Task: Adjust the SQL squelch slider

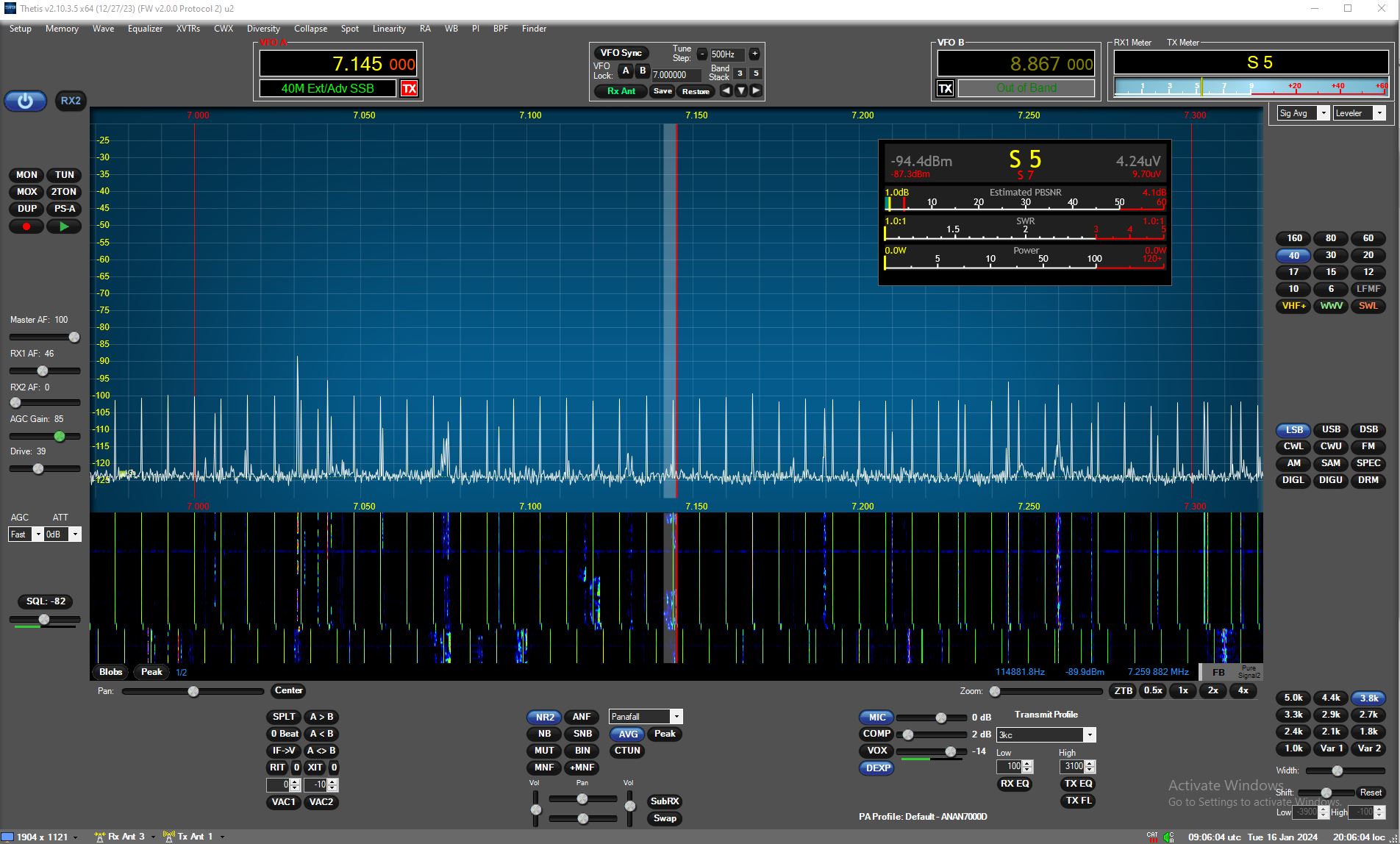Action: coord(45,620)
